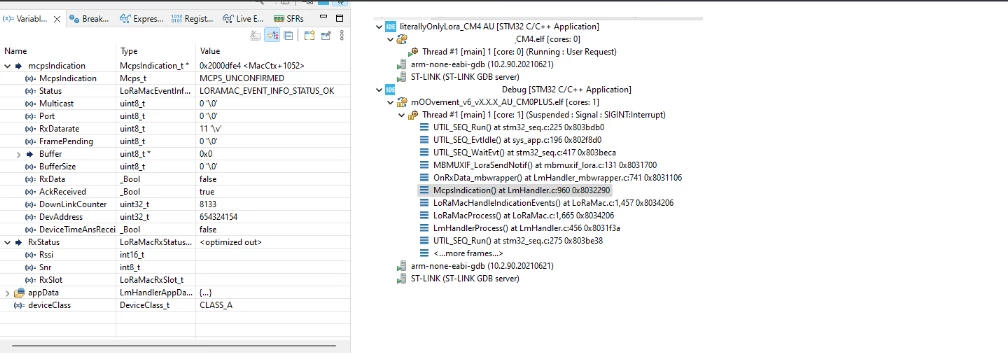Click IDE icon of literallyOnlyLora_CM4 AU launch

point(390,27)
